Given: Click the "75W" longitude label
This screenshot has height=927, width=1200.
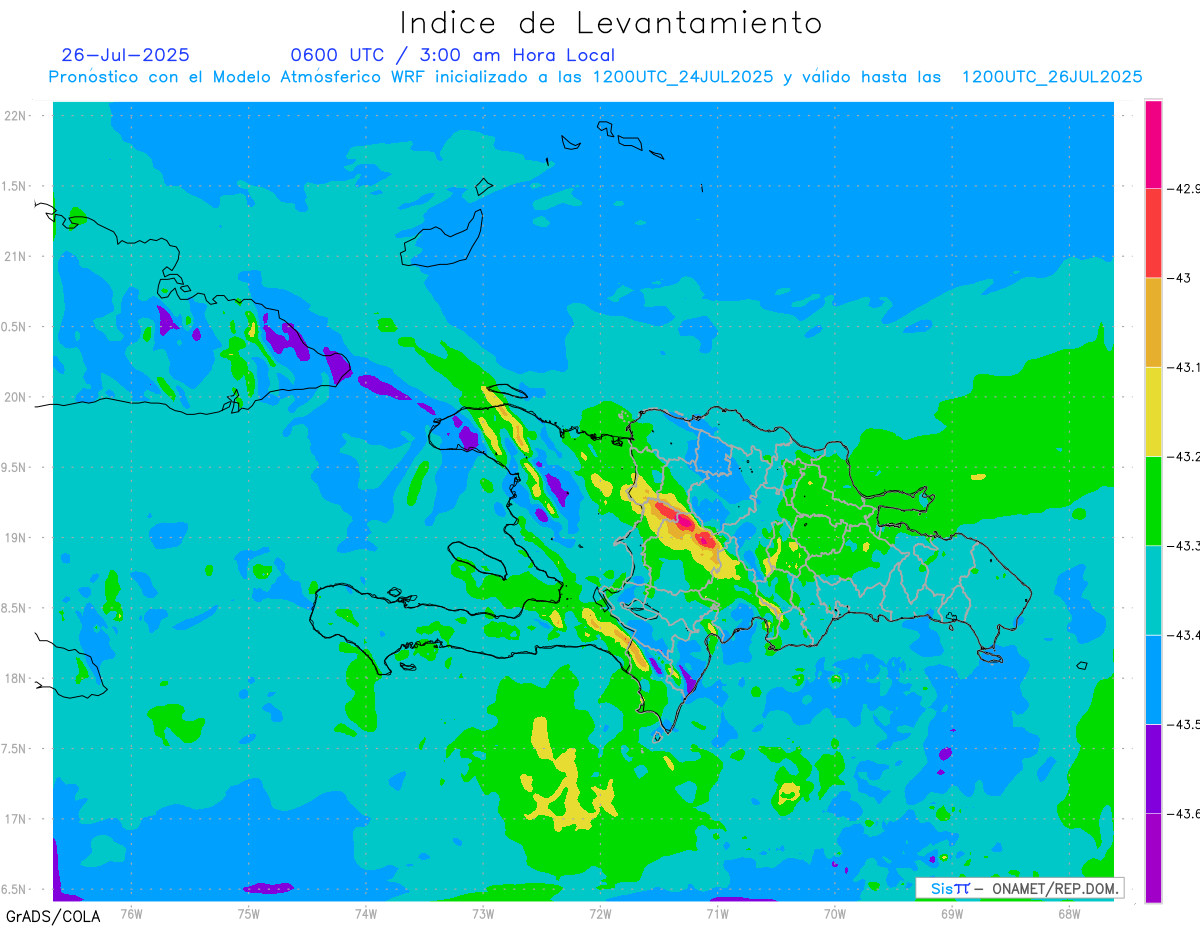Looking at the screenshot, I should (x=248, y=913).
